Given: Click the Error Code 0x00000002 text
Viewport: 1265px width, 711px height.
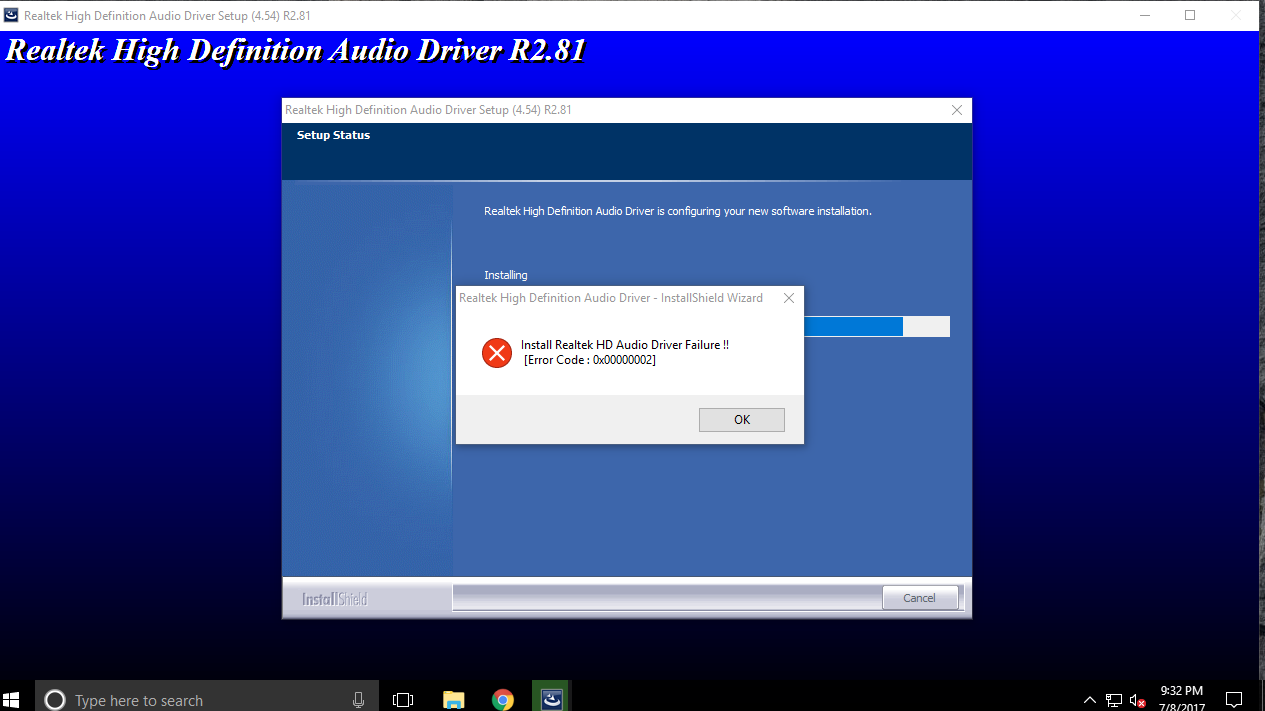Looking at the screenshot, I should pos(589,360).
